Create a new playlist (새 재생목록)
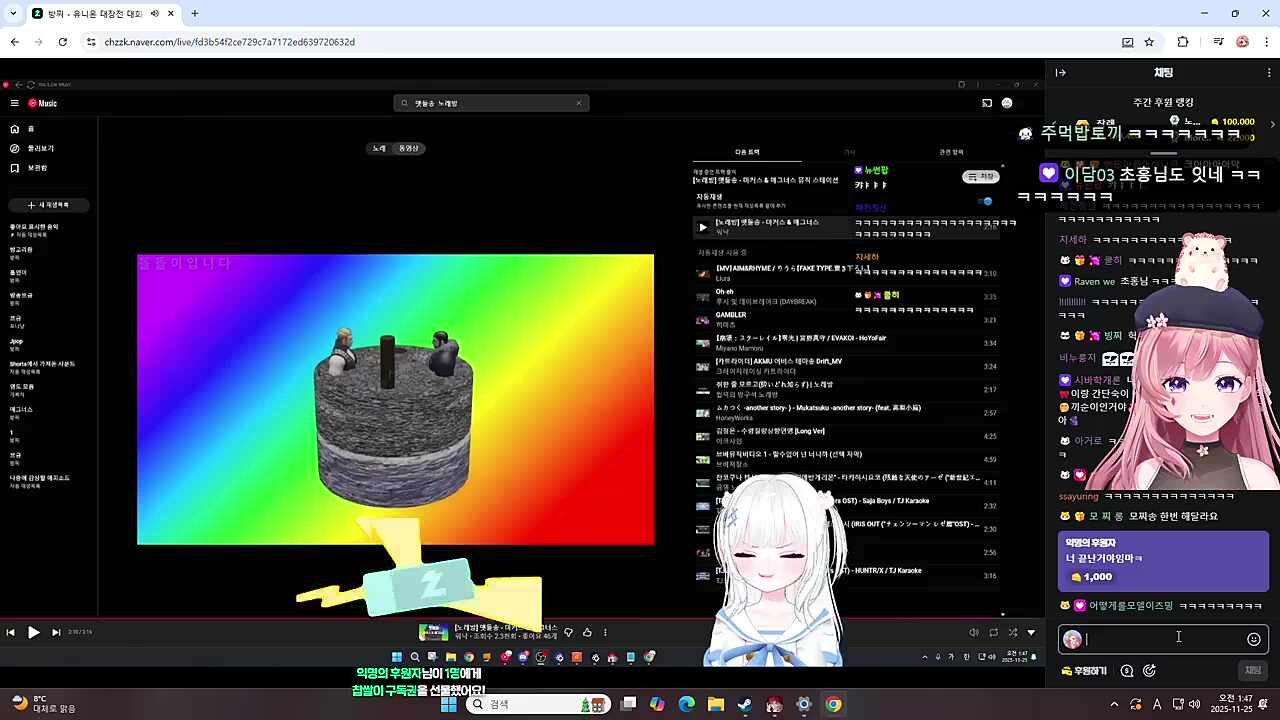 [49, 205]
